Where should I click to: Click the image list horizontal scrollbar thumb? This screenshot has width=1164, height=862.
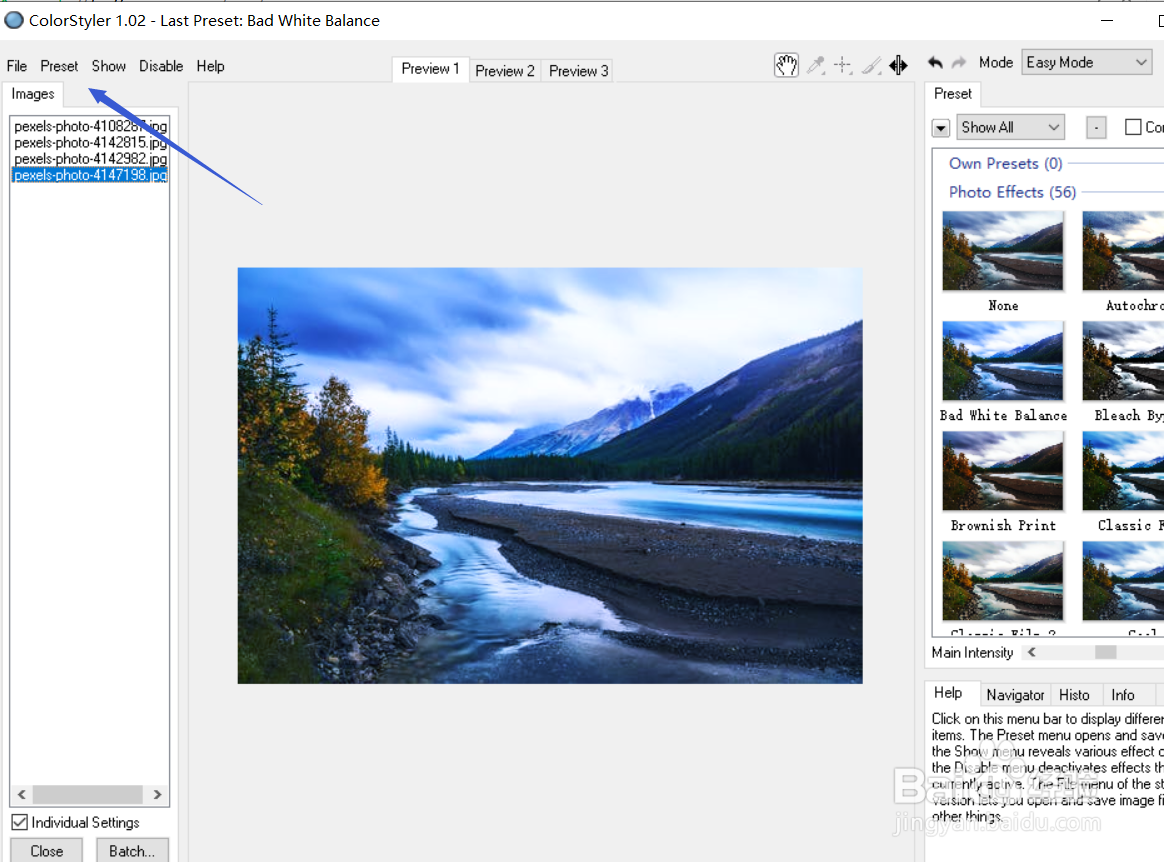point(88,794)
